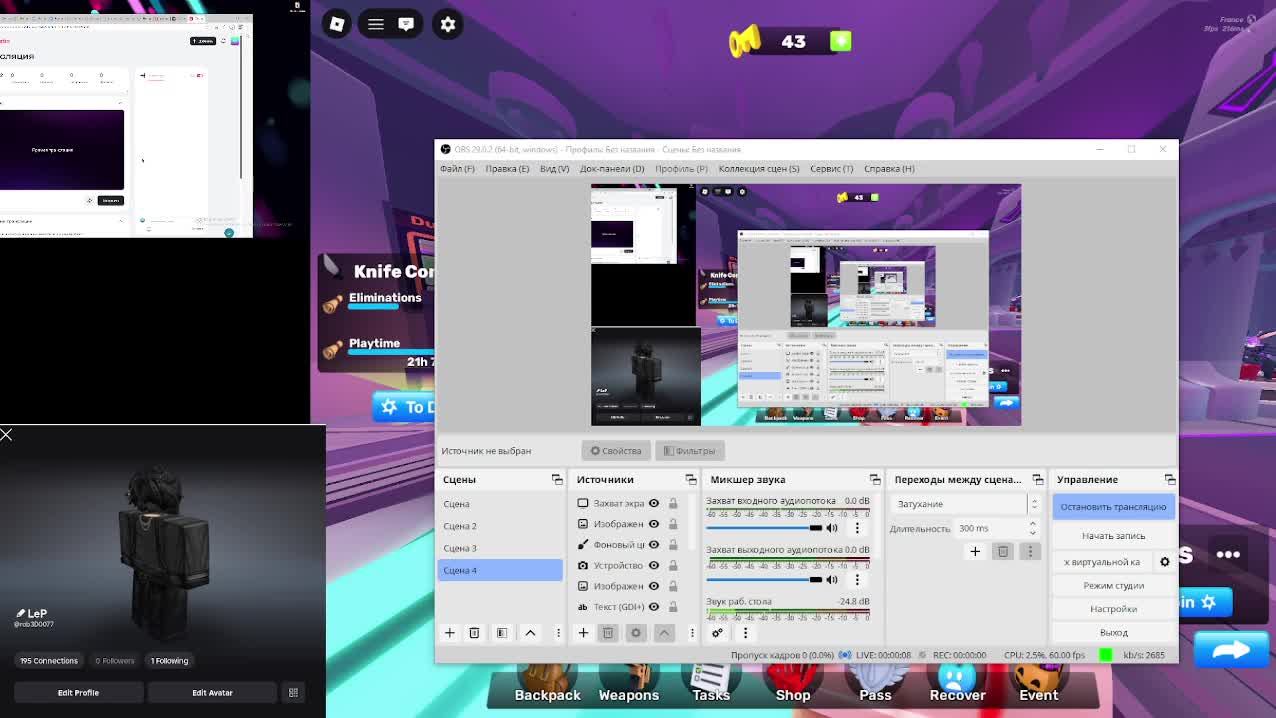
Task: Open Справка (H) menu
Action: pyautogui.click(x=889, y=168)
